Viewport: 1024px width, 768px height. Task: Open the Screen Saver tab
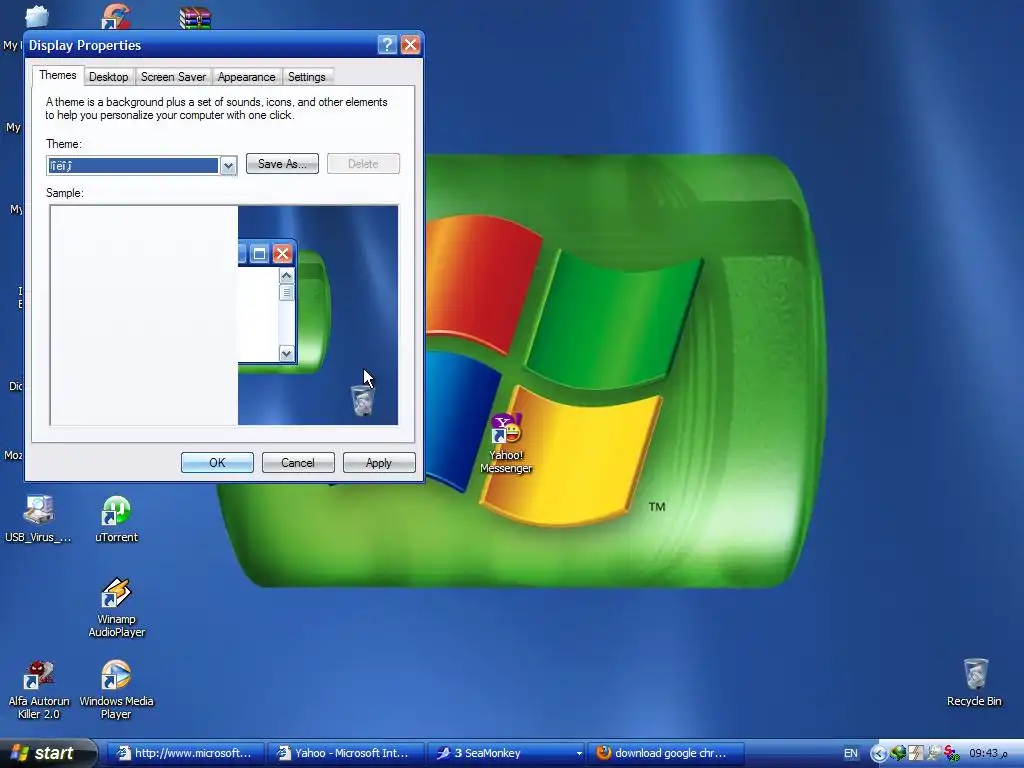point(173,77)
